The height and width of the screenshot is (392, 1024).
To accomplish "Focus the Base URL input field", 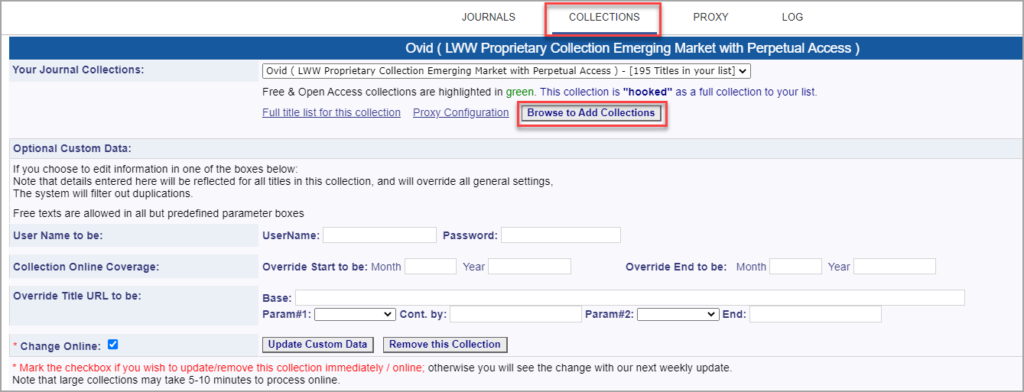I will click(x=630, y=298).
